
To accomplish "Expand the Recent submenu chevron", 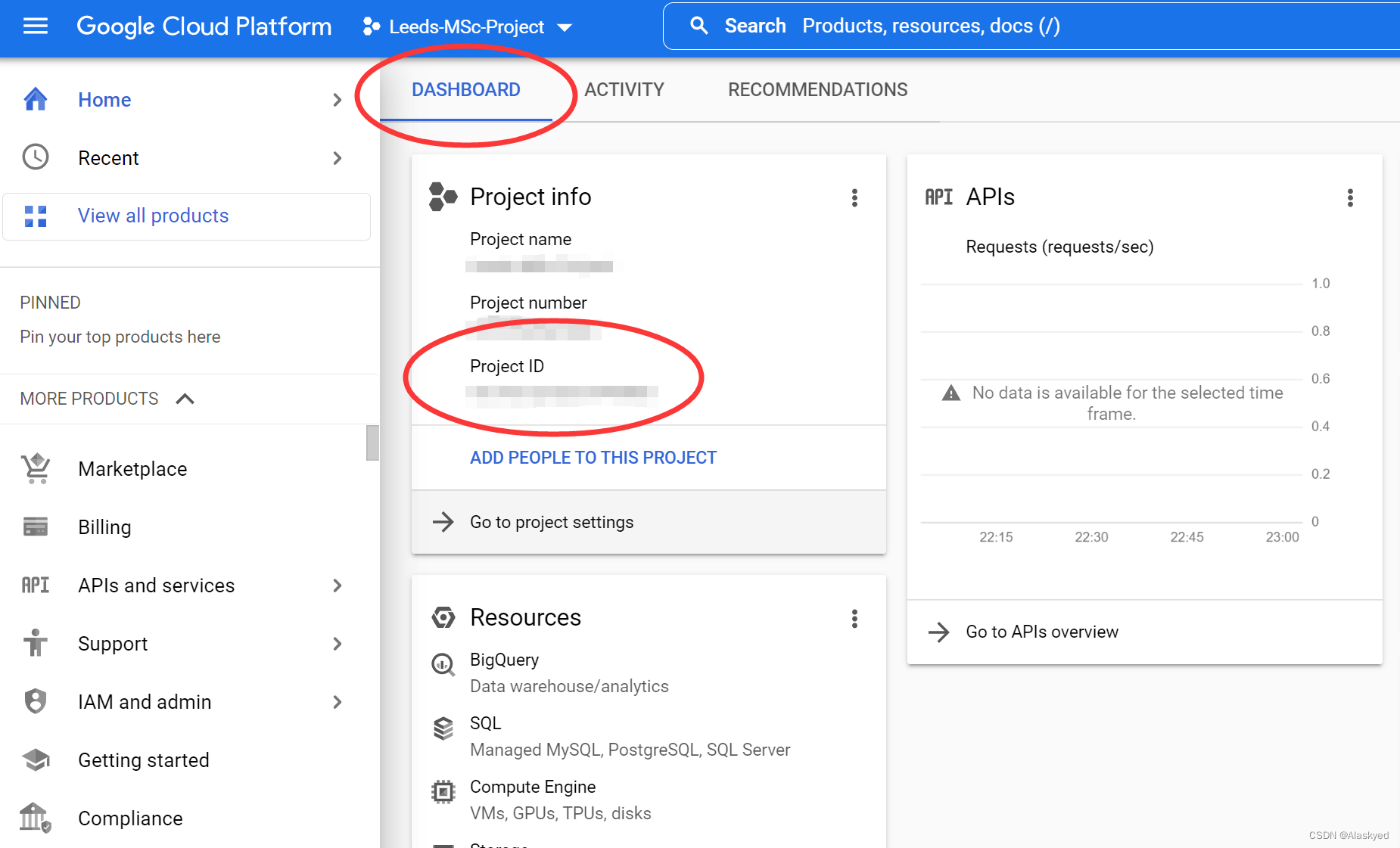I will point(338,158).
